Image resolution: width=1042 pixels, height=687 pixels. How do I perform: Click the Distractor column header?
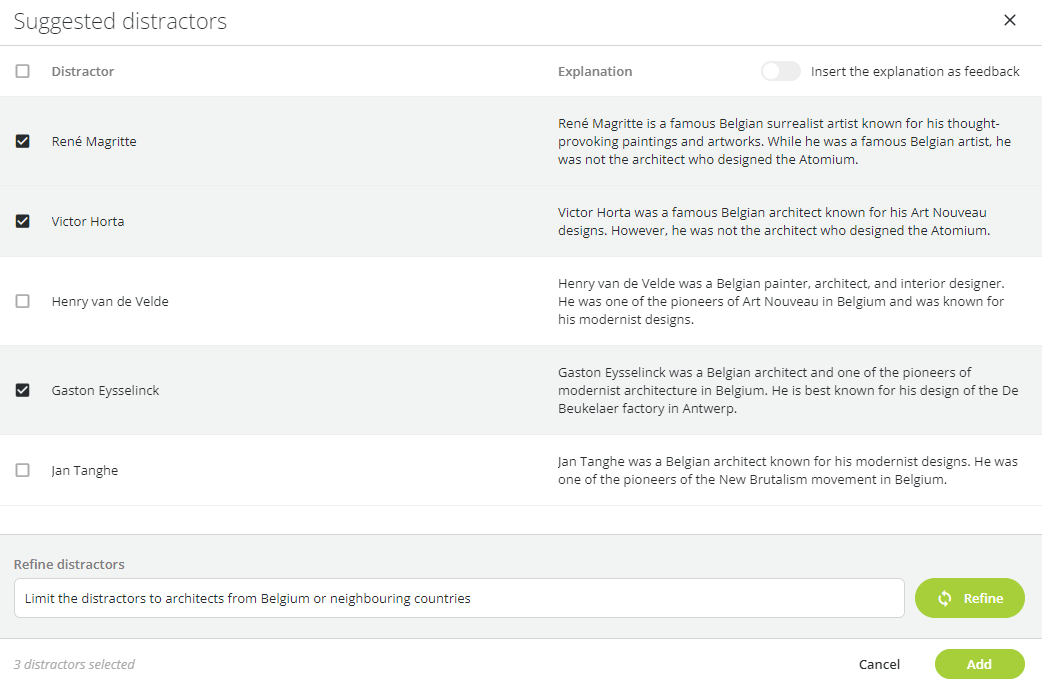point(83,71)
